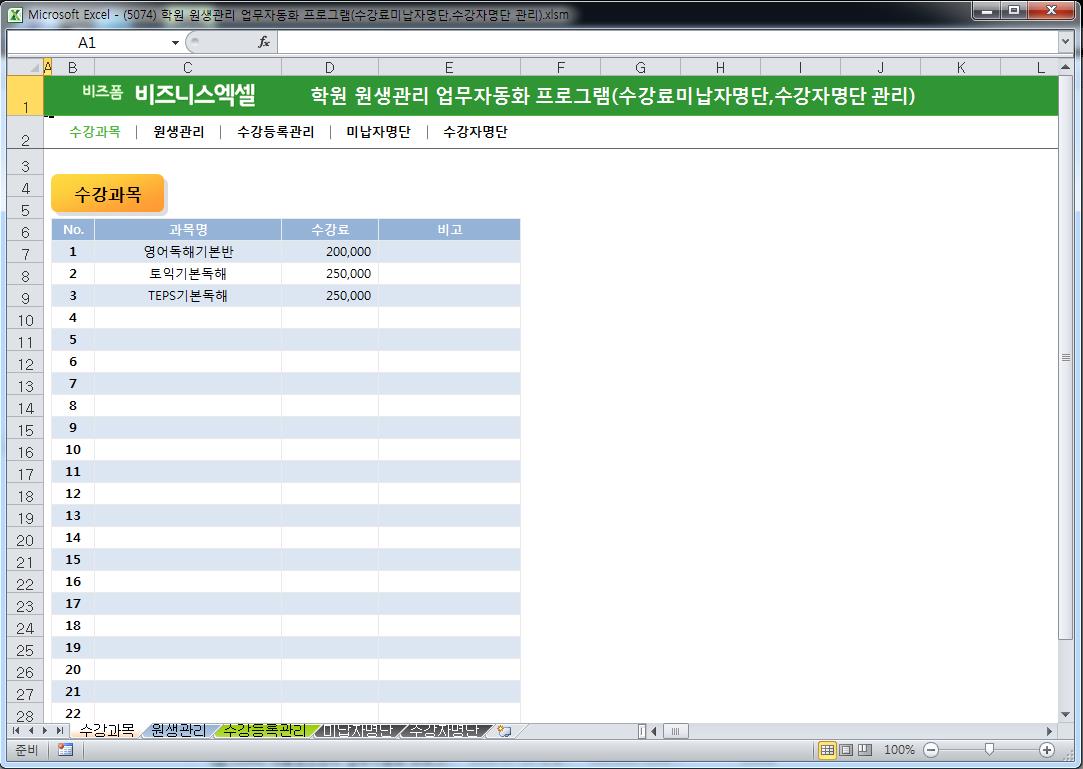Click the insert new worksheet tab icon
Viewport: 1083px width, 769px height.
(x=504, y=731)
